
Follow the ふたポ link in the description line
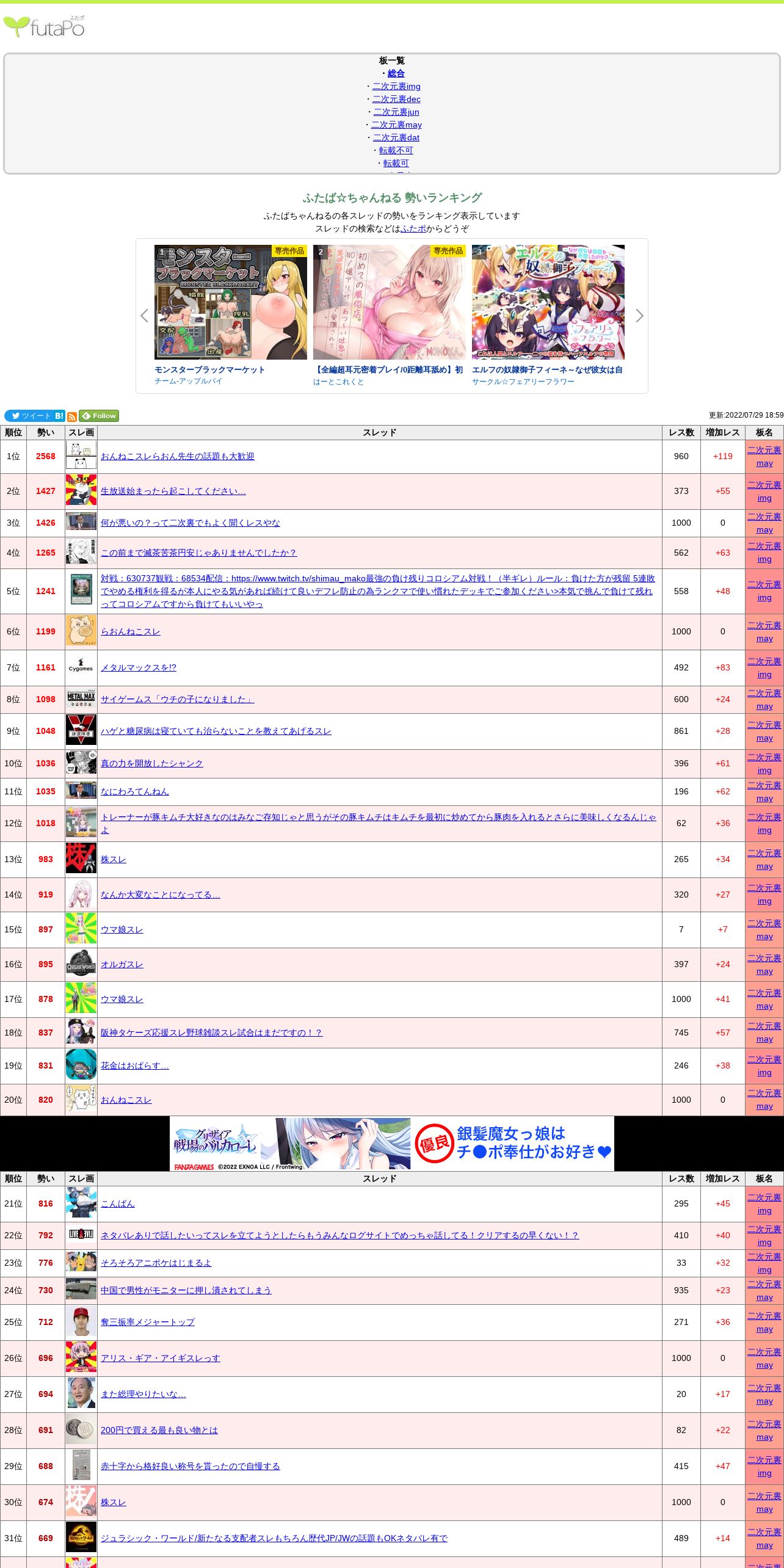point(413,228)
